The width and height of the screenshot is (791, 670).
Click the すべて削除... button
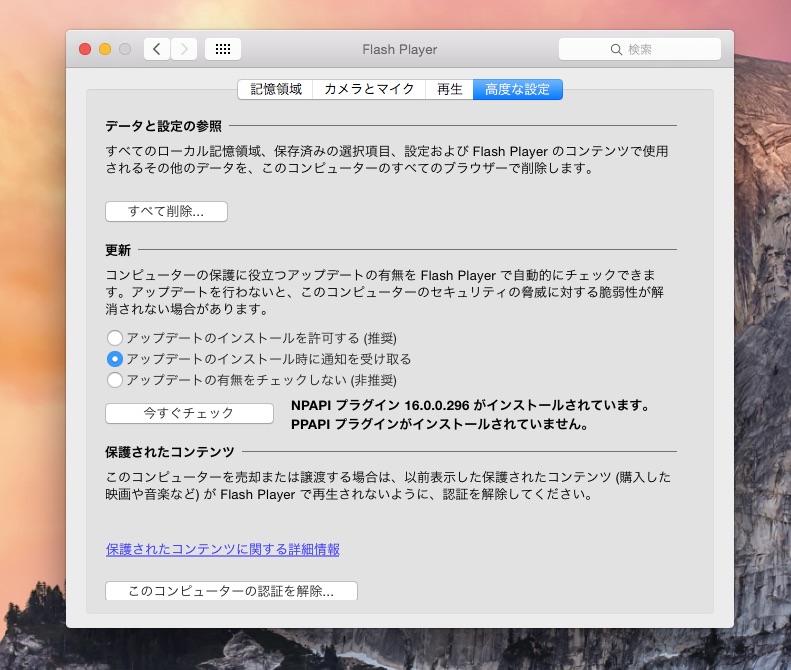click(166, 211)
